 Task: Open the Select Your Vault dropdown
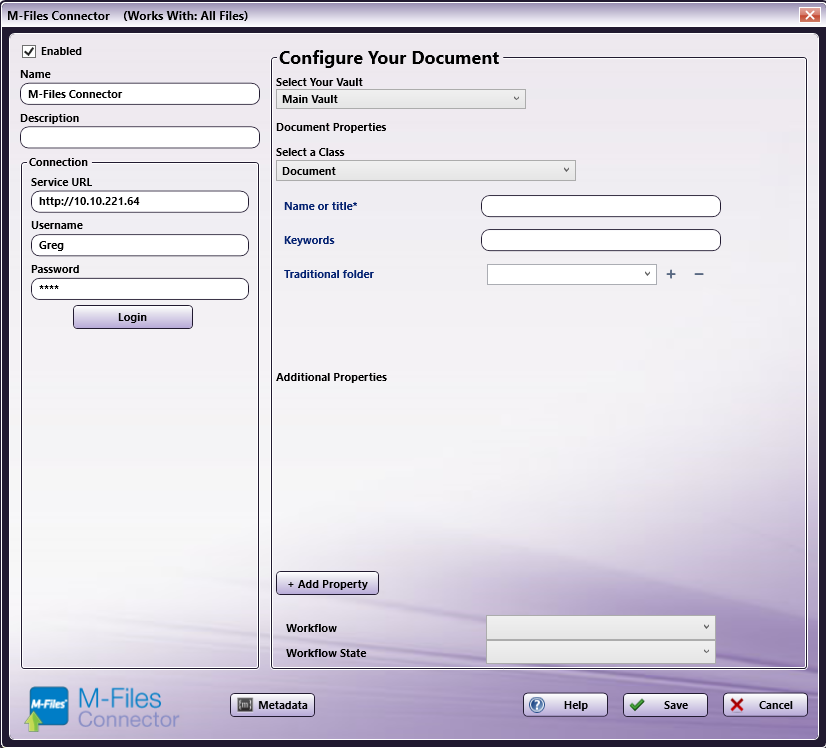(x=400, y=99)
